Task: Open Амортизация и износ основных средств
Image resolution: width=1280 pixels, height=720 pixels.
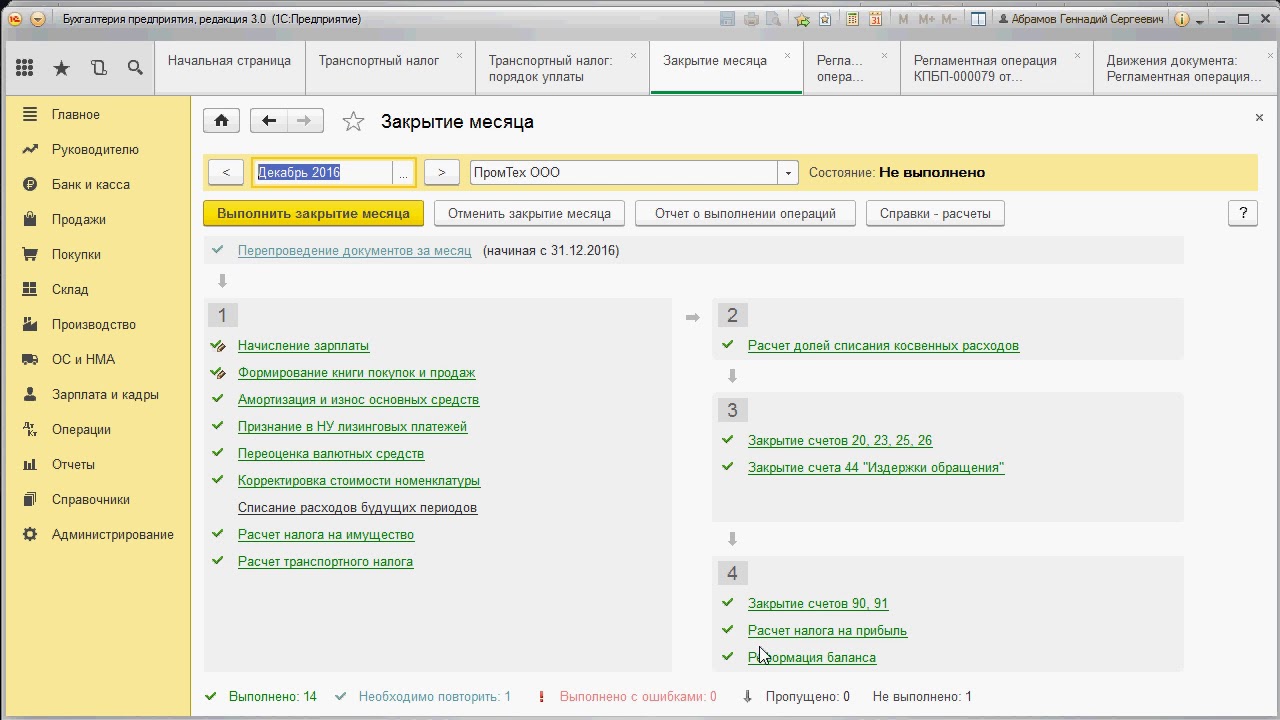Action: tap(358, 399)
